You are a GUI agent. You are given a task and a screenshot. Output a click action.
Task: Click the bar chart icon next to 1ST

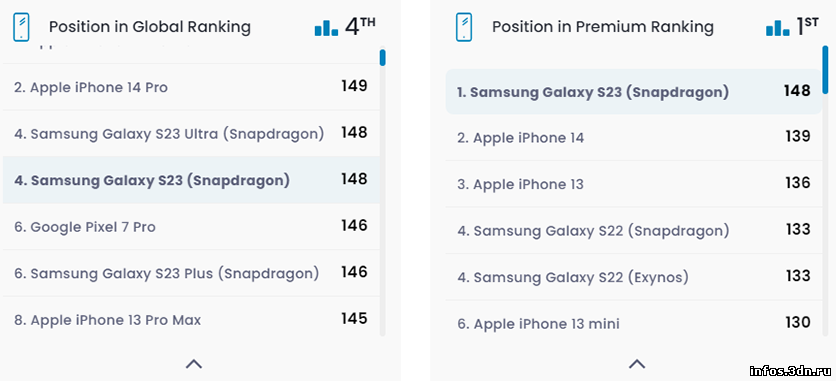pyautogui.click(x=777, y=28)
